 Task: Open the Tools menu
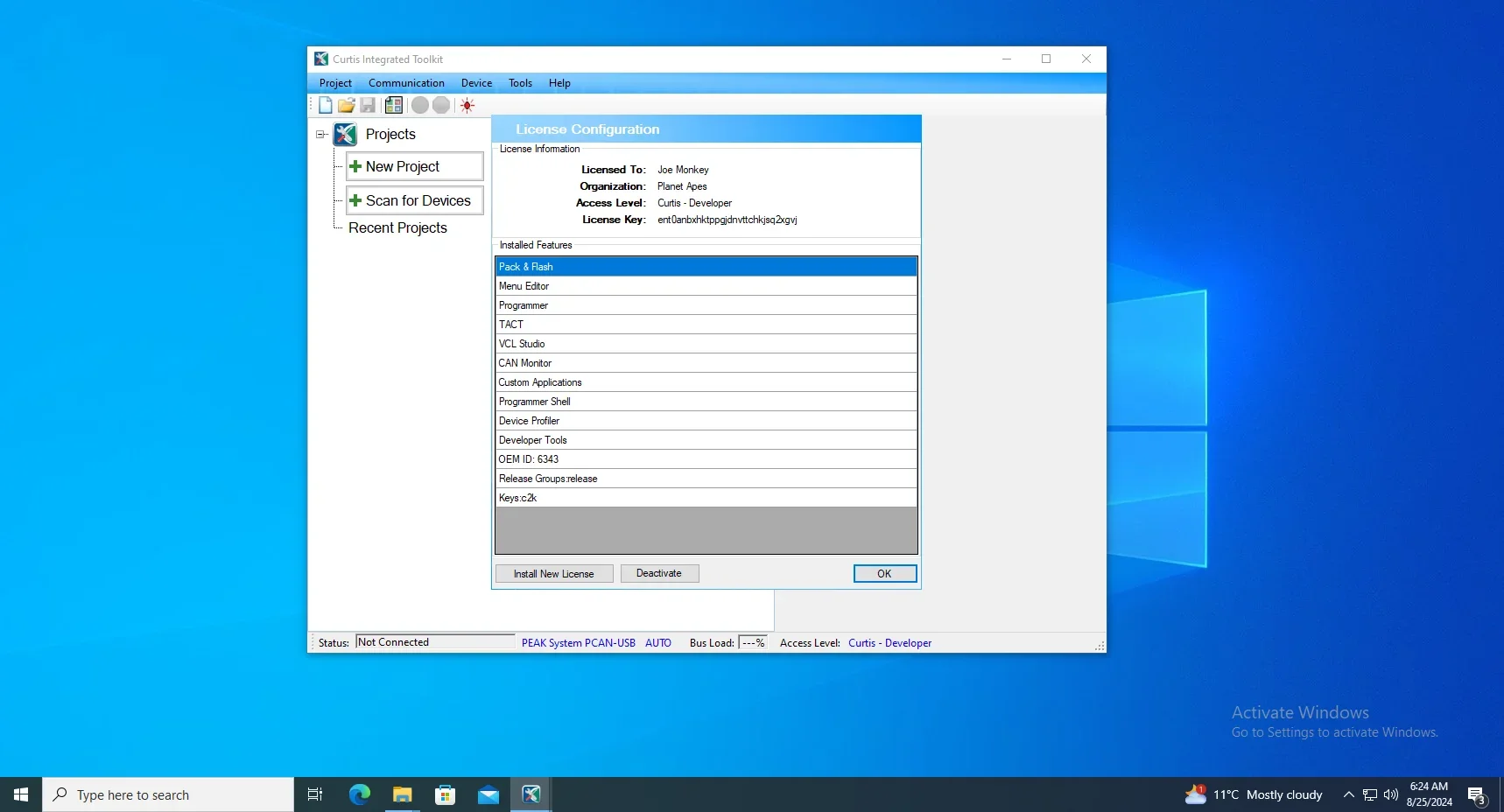coord(520,83)
